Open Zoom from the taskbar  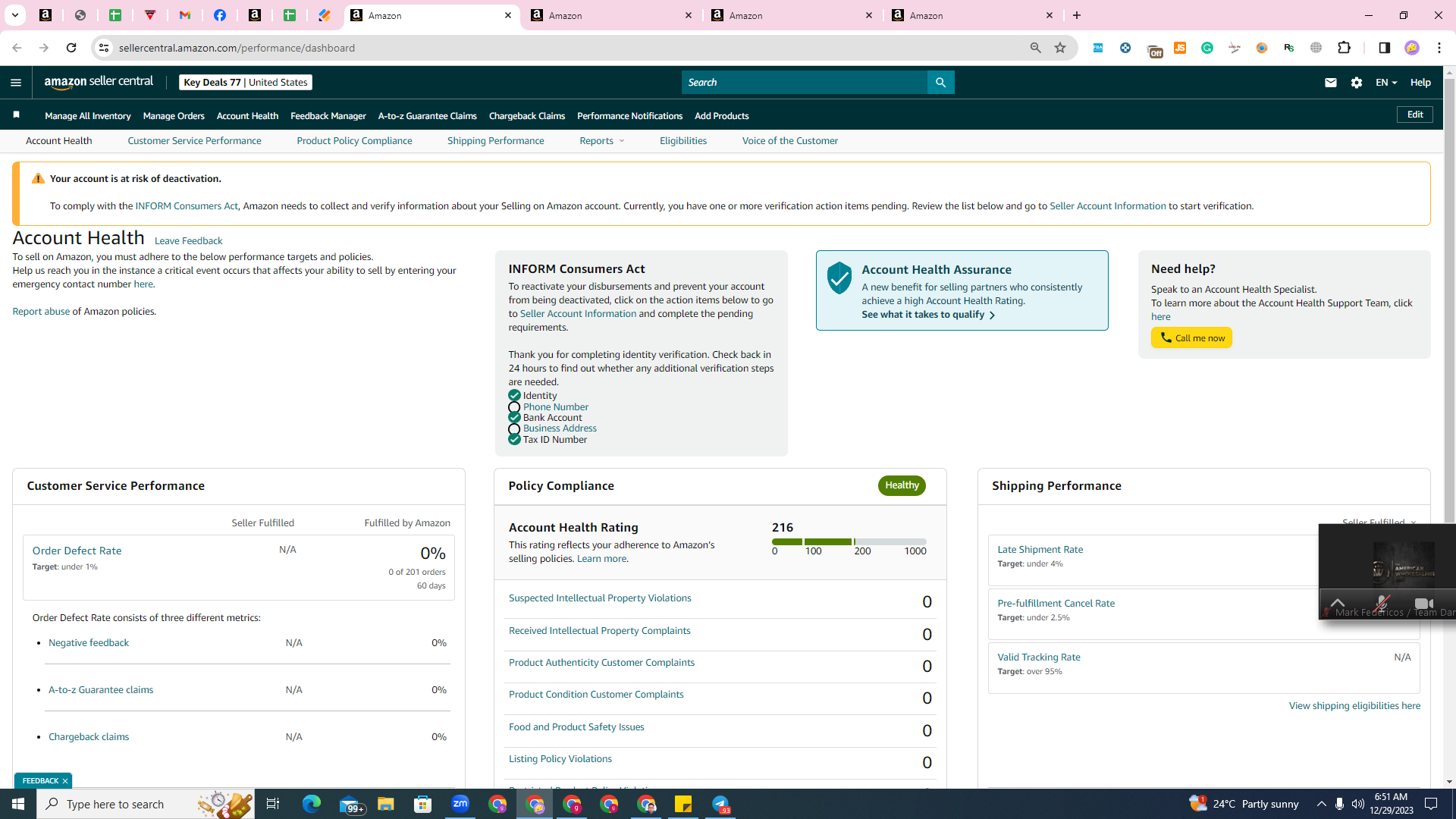[460, 804]
